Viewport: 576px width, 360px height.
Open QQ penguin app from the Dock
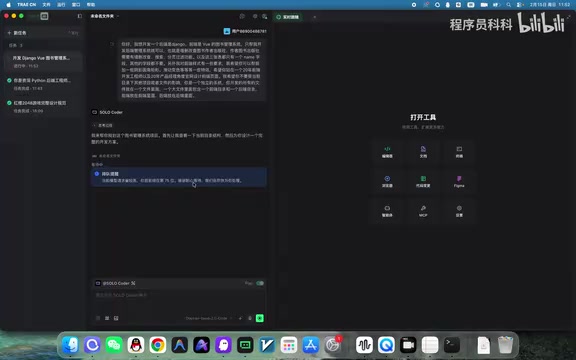click(x=136, y=345)
